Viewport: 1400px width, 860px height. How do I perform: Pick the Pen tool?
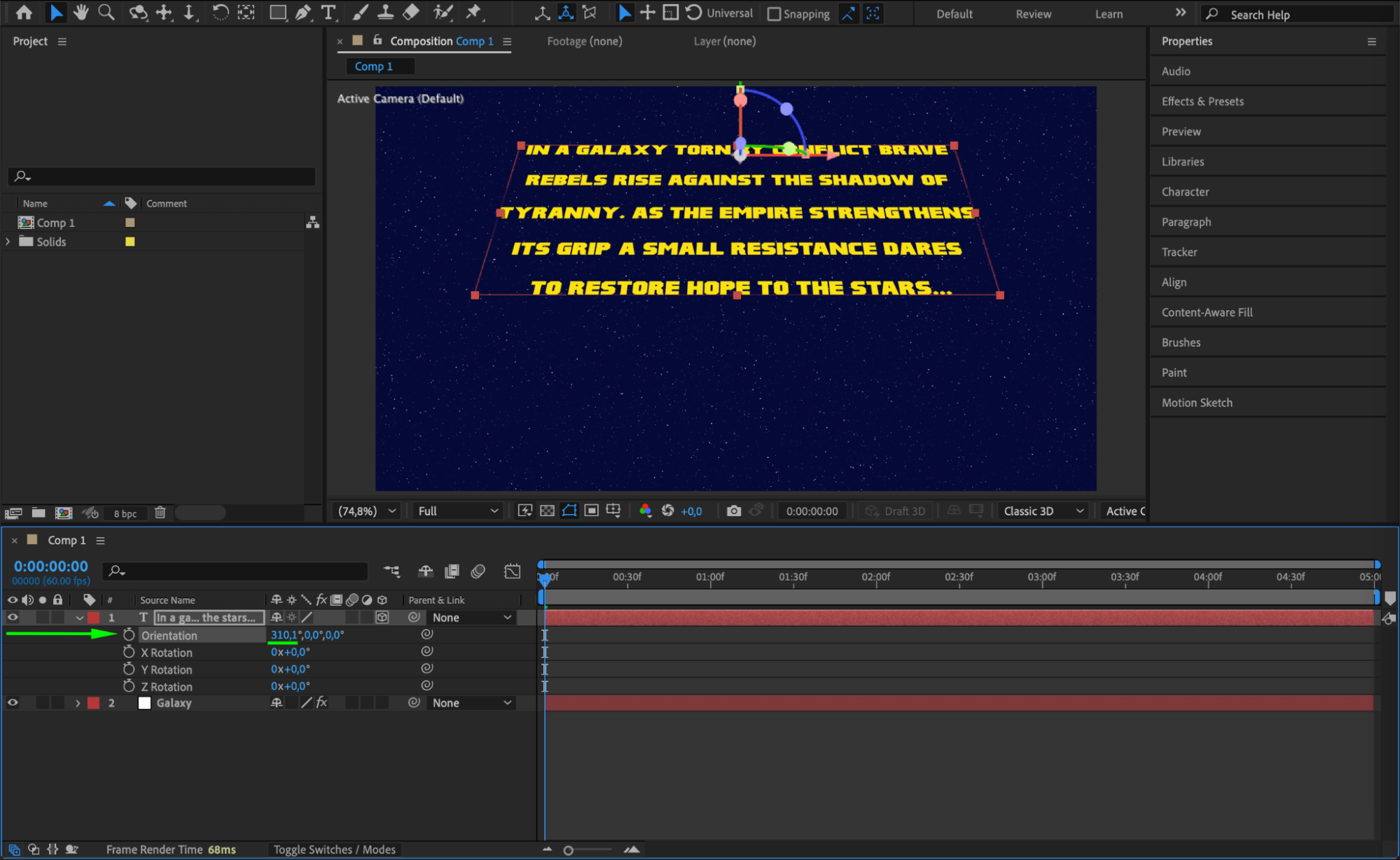(x=303, y=12)
